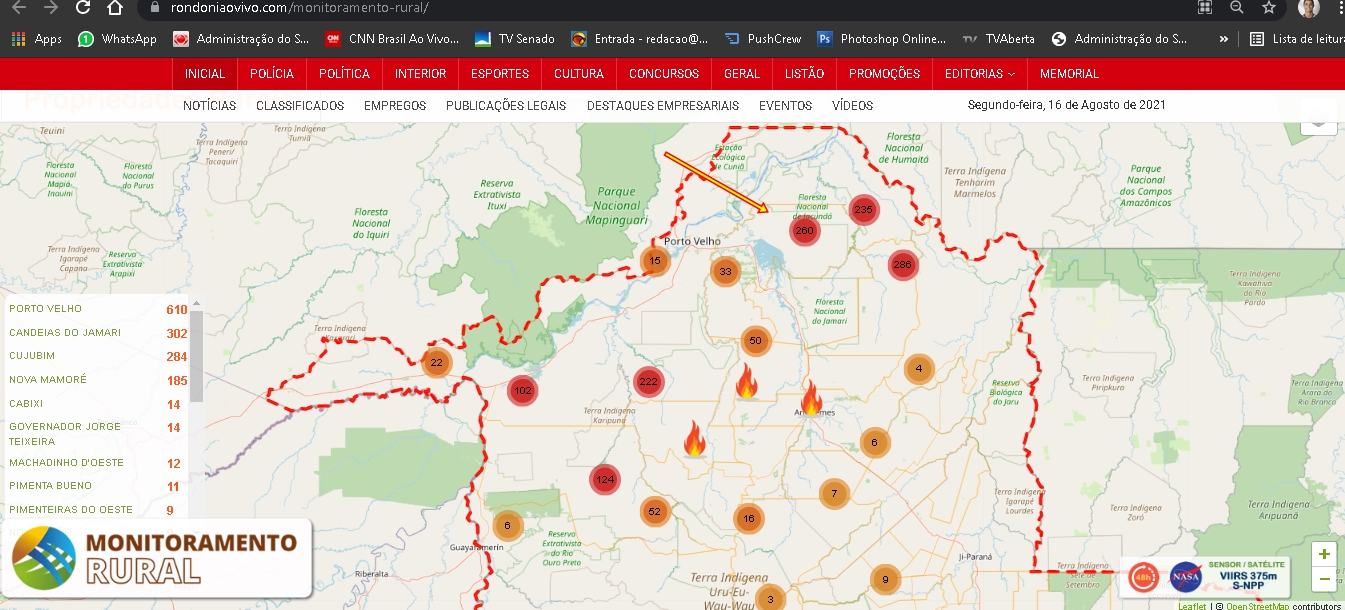Screen dimensions: 1345x610
Task: Open the Lista de leitura panel
Action: [x=1296, y=39]
